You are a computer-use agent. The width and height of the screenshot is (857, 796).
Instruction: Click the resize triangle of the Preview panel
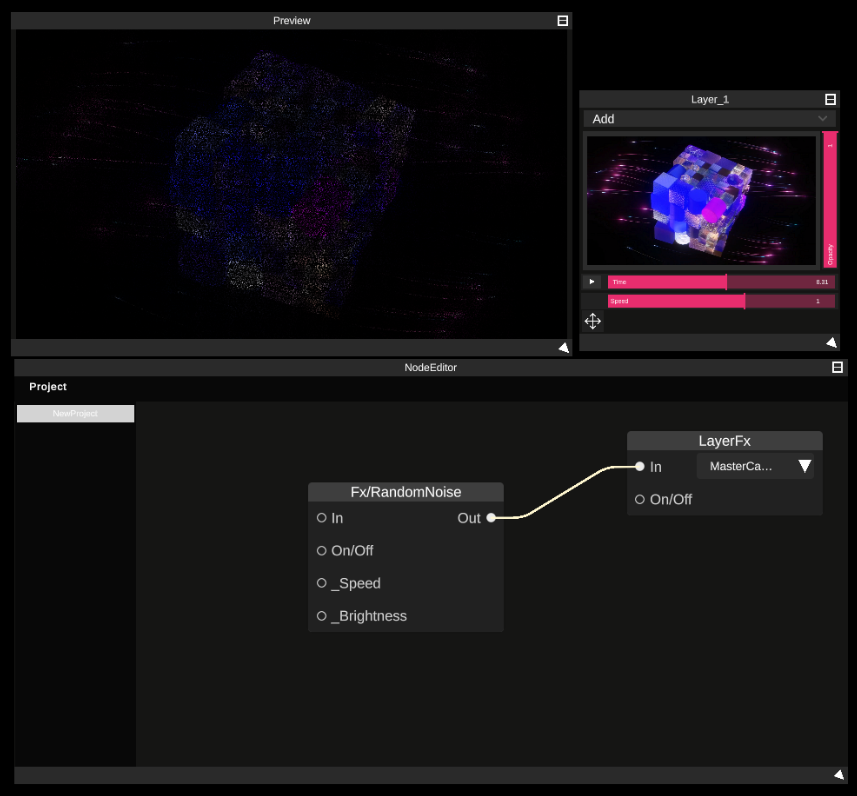563,347
